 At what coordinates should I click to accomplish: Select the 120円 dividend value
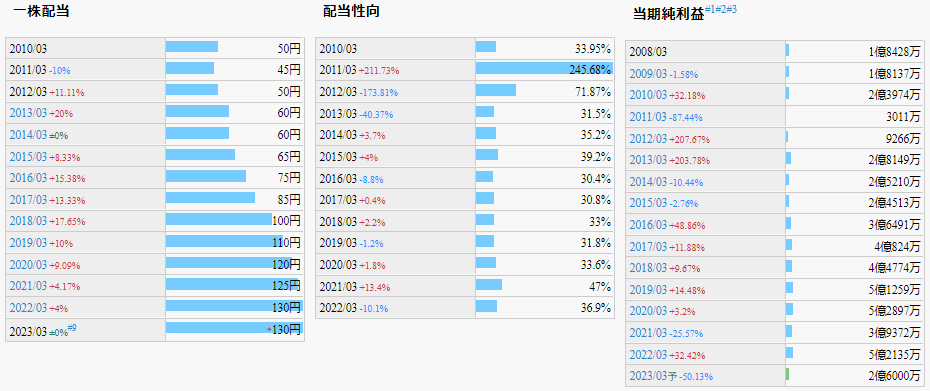(x=287, y=264)
